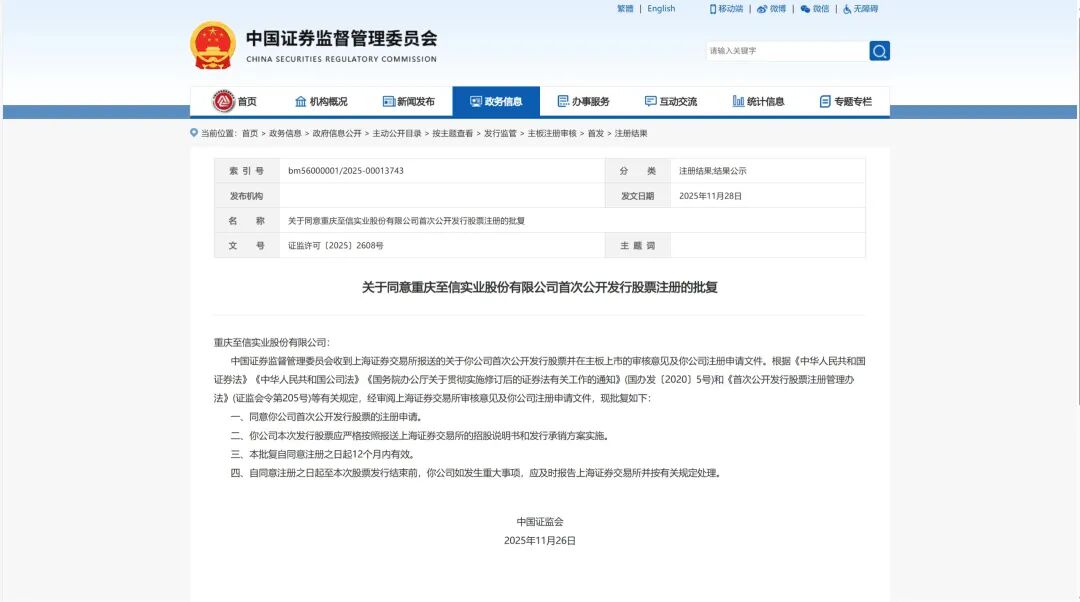Open the 微博 Weibo link

coord(771,9)
